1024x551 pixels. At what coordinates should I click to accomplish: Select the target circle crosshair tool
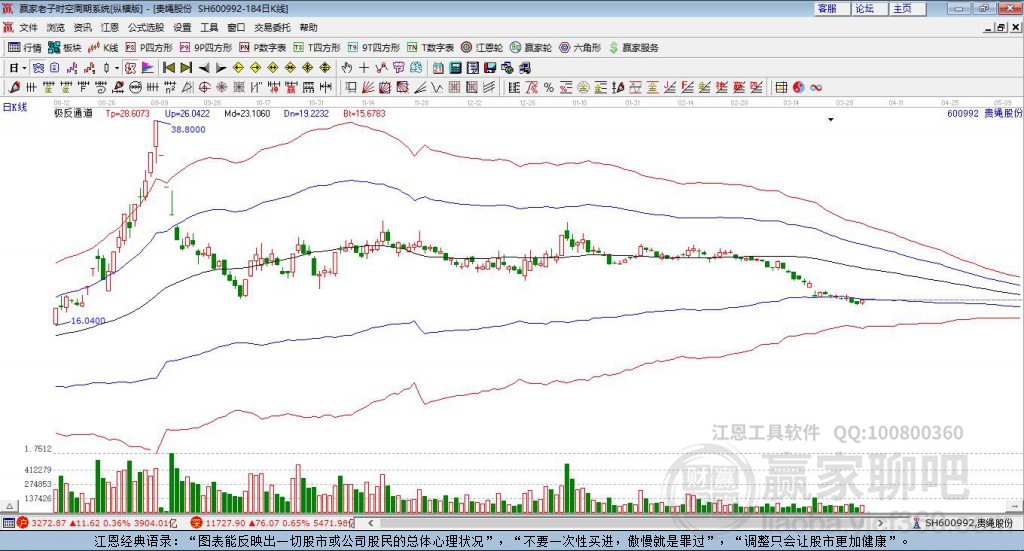point(204,87)
